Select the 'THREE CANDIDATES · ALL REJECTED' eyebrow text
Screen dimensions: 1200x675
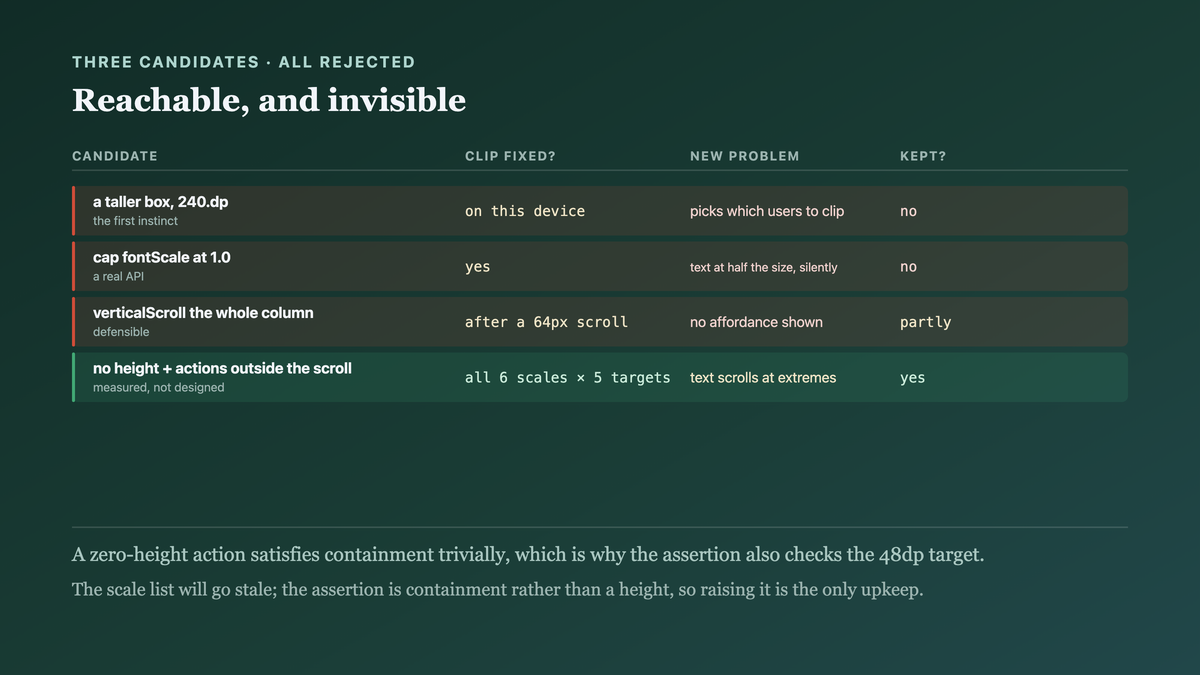tap(244, 62)
